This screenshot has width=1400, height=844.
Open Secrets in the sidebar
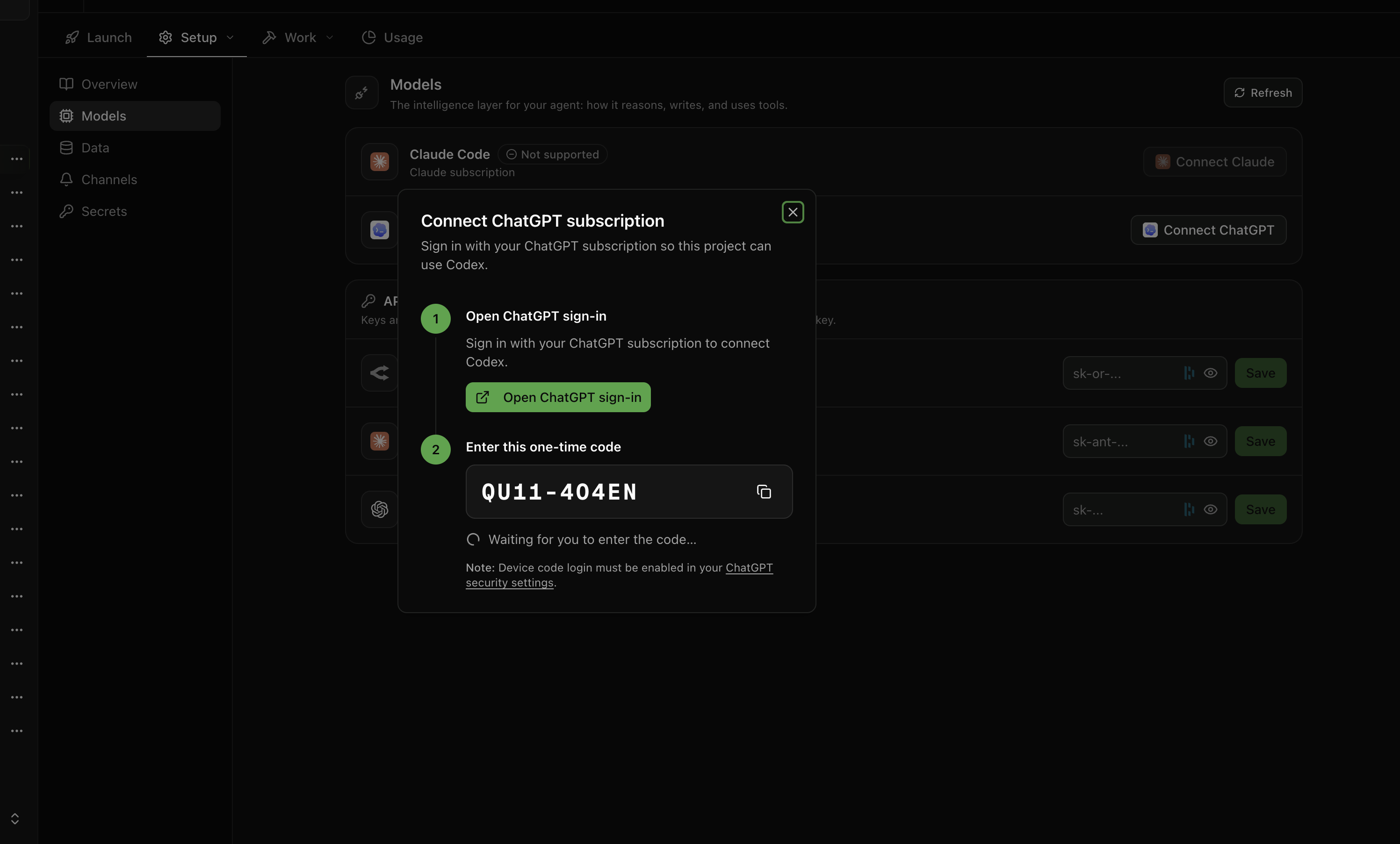pyautogui.click(x=135, y=211)
